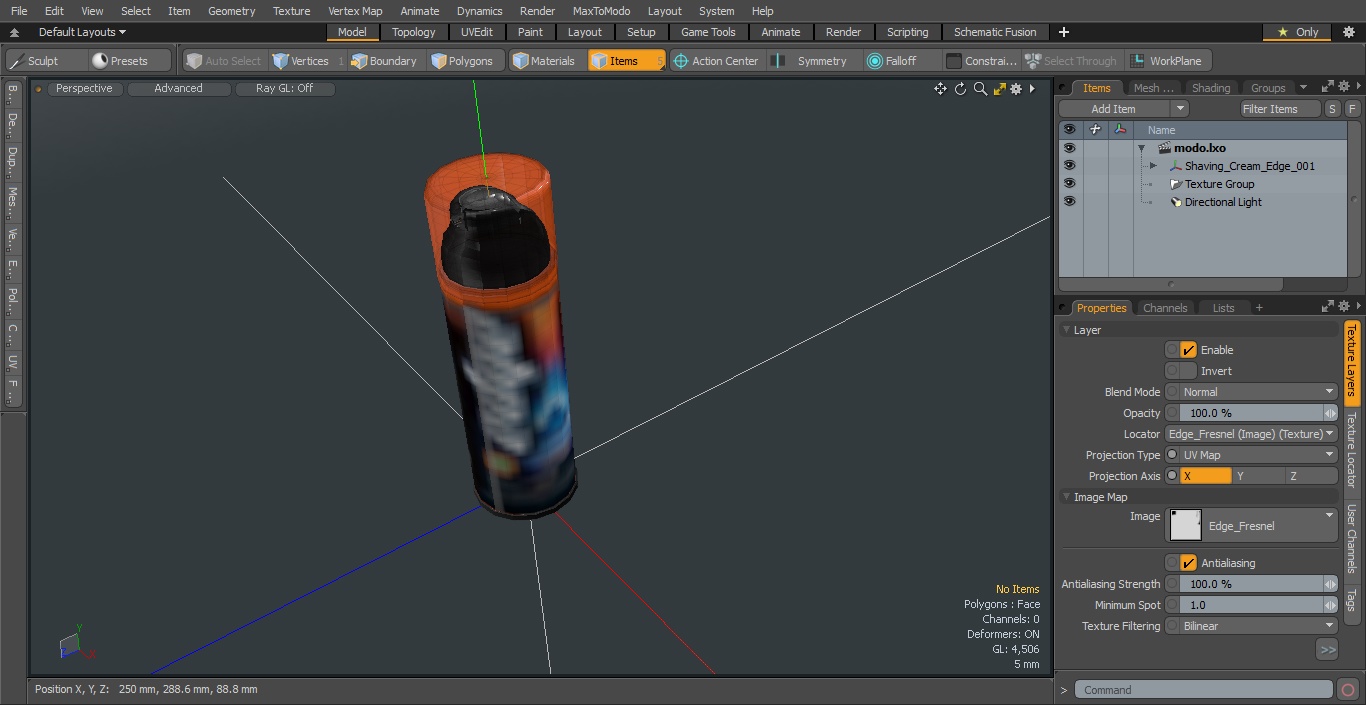Open the Default Layouts dropdown
Screen dimensions: 1366x705
82,32
